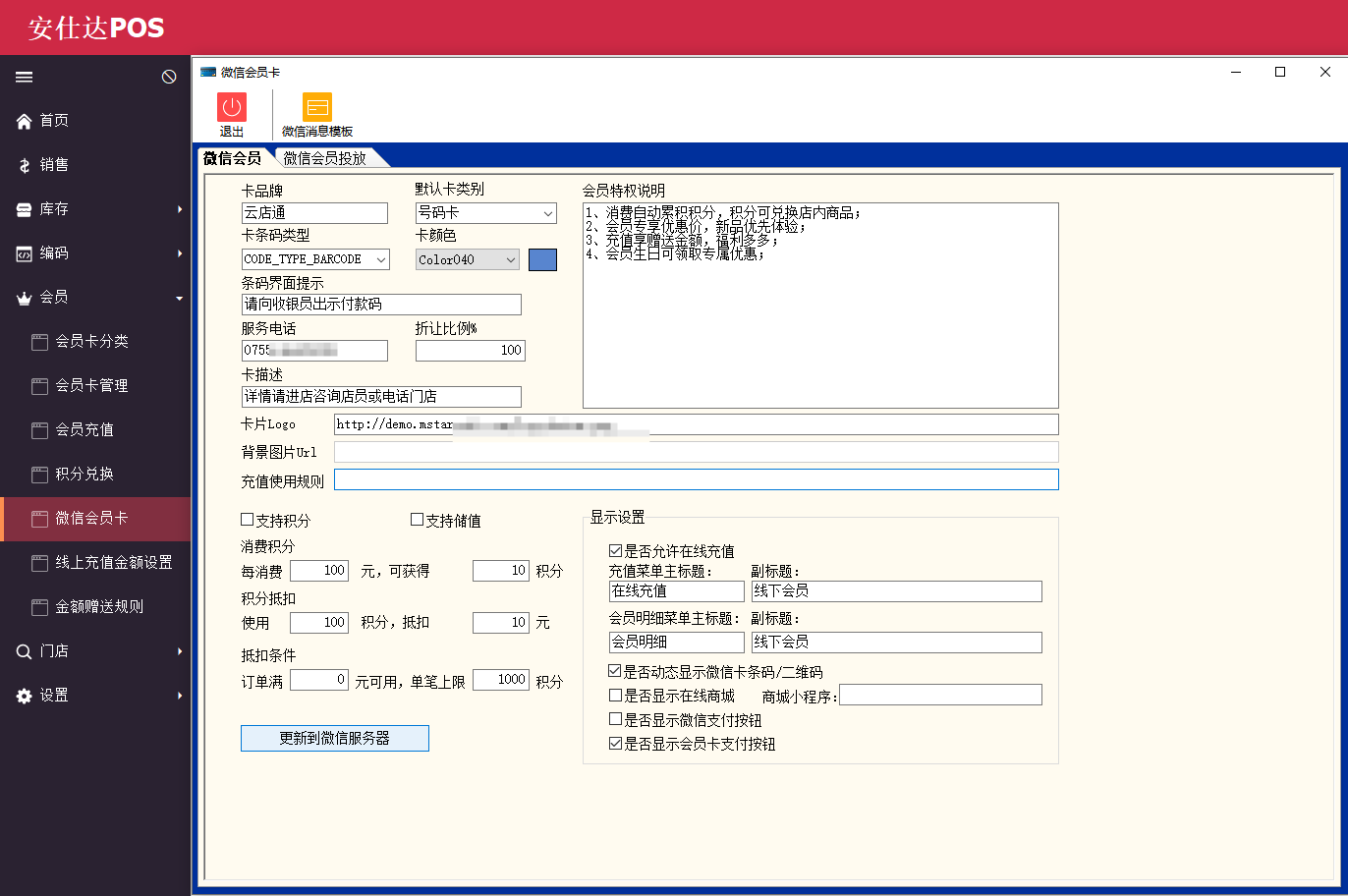Click the 设置 gear icon

(25, 696)
